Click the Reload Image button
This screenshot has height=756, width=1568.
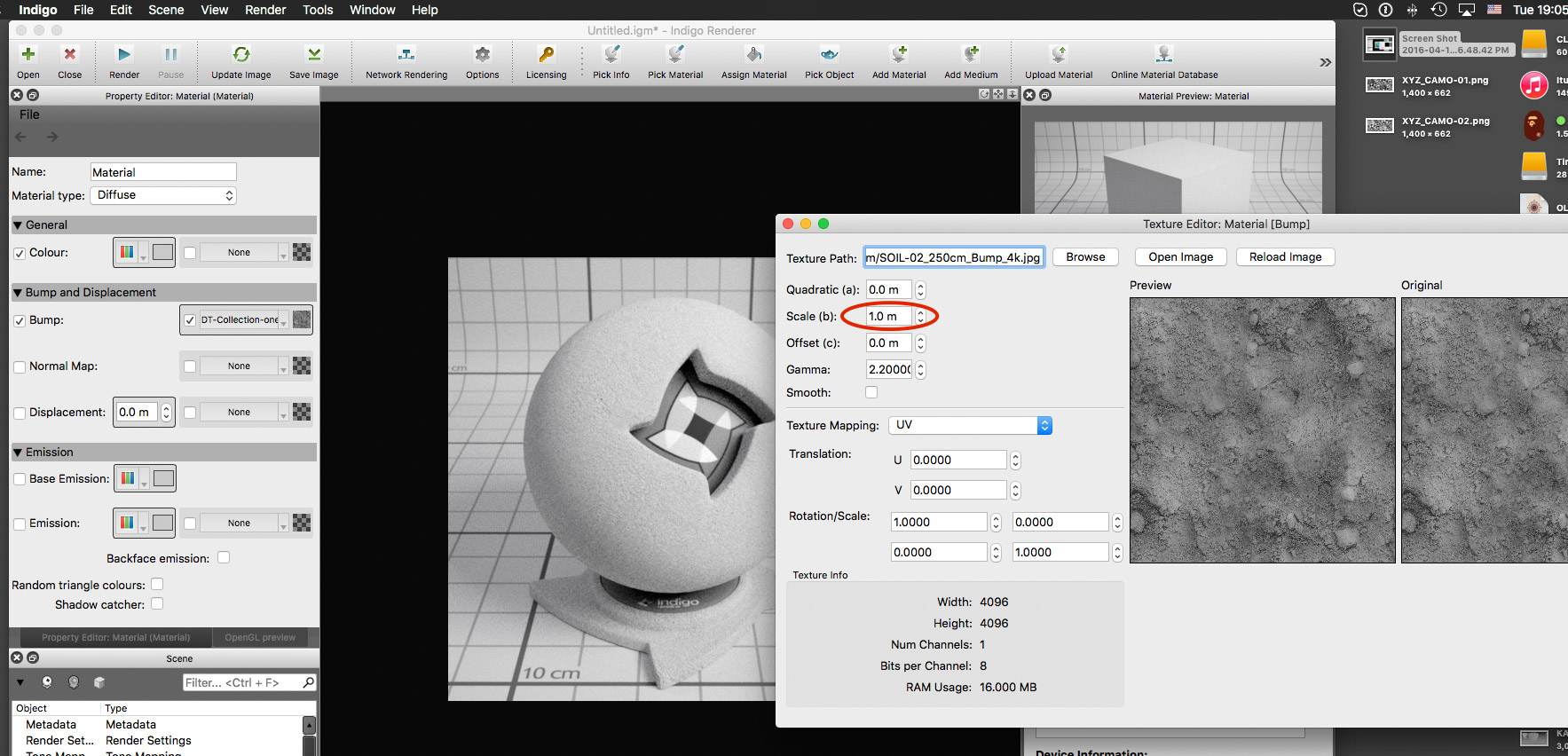point(1285,257)
